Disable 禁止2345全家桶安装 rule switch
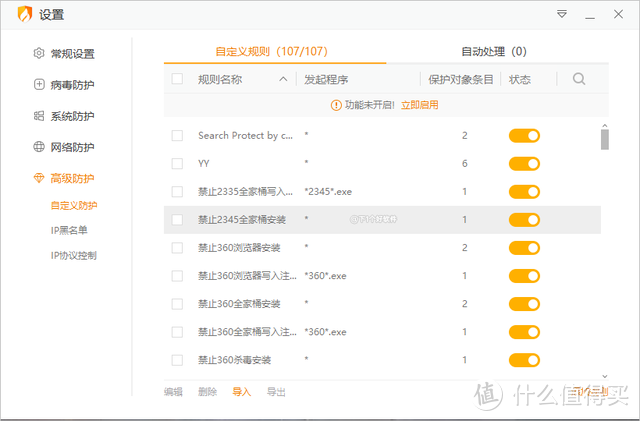The width and height of the screenshot is (640, 421). click(x=524, y=220)
